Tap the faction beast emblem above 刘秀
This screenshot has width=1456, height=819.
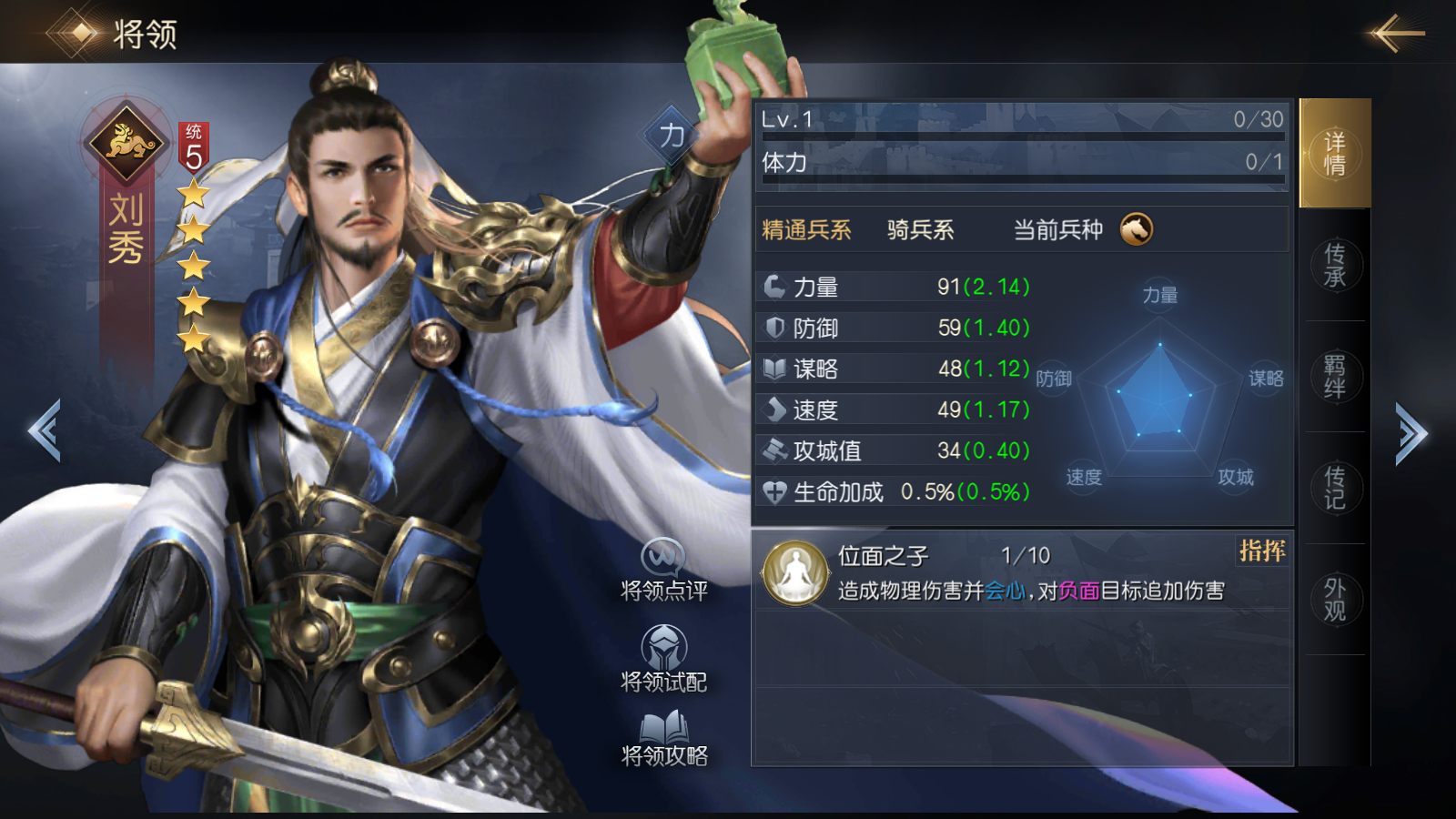coord(126,142)
